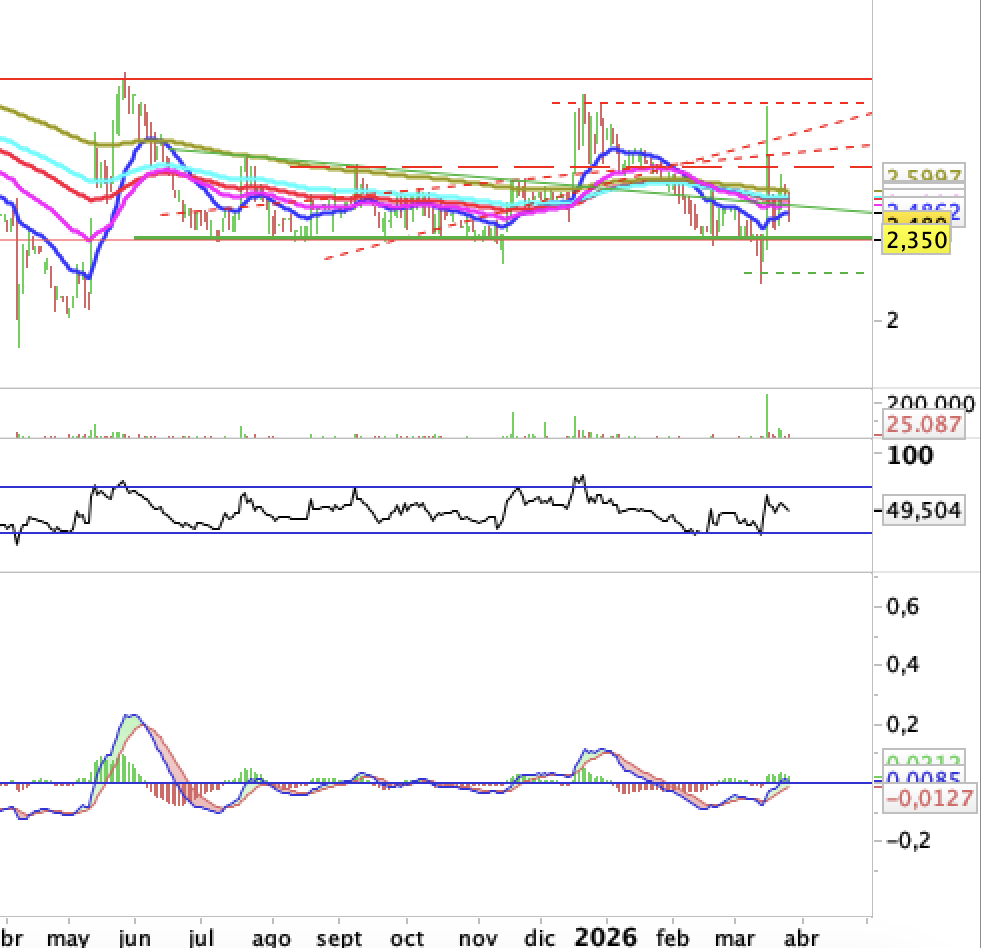Click the solid green horizontal support line
Image resolution: width=982 pixels, height=948 pixels.
point(503,238)
